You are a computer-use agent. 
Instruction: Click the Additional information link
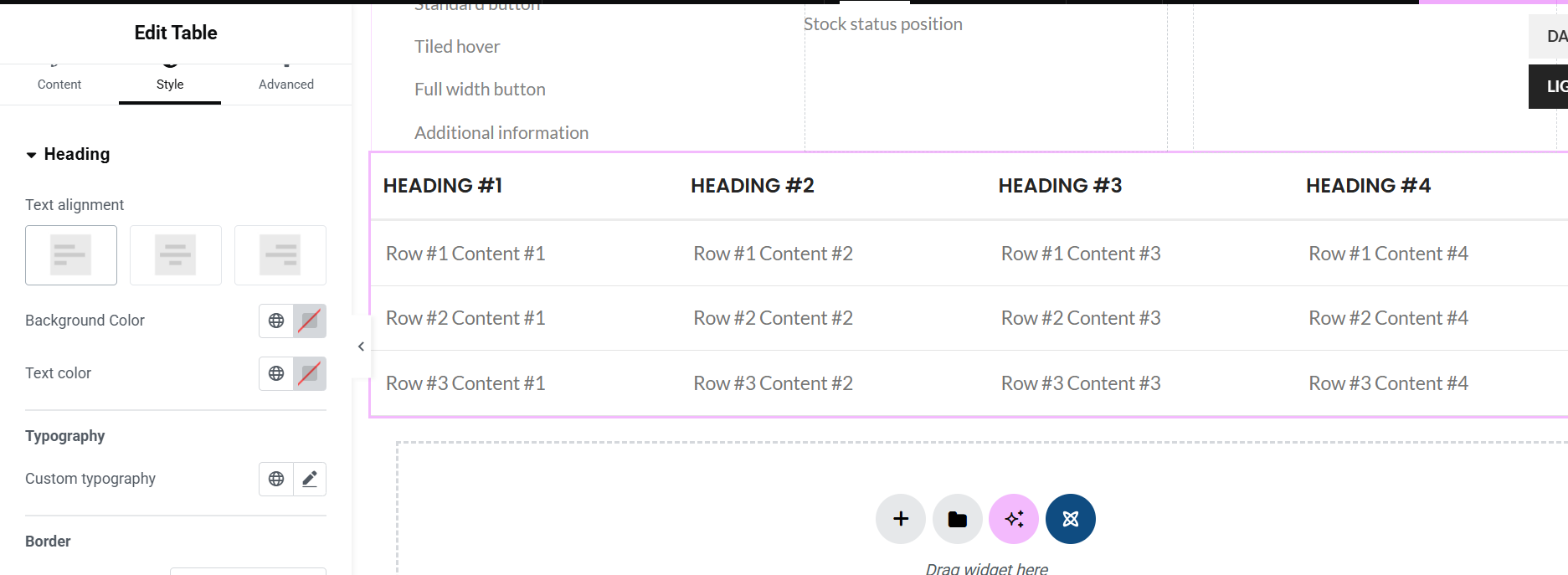point(501,133)
